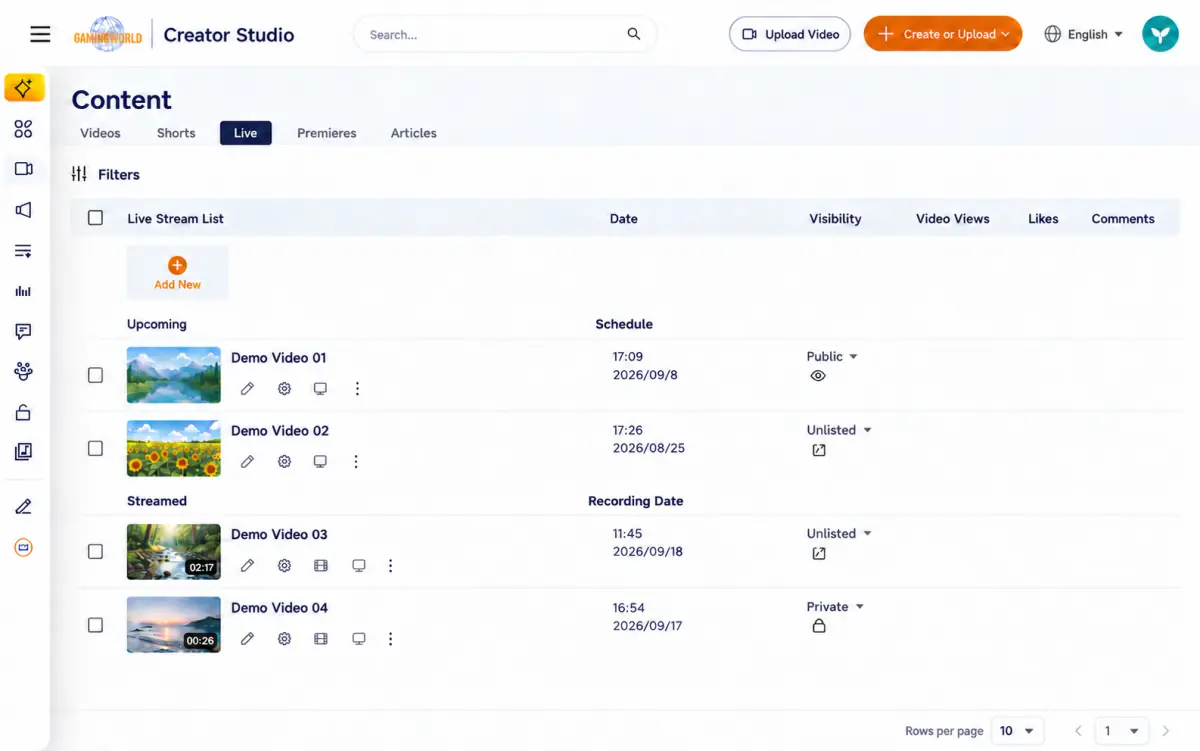Open more options for Demo Video 04
1200x751 pixels.
[x=390, y=638]
